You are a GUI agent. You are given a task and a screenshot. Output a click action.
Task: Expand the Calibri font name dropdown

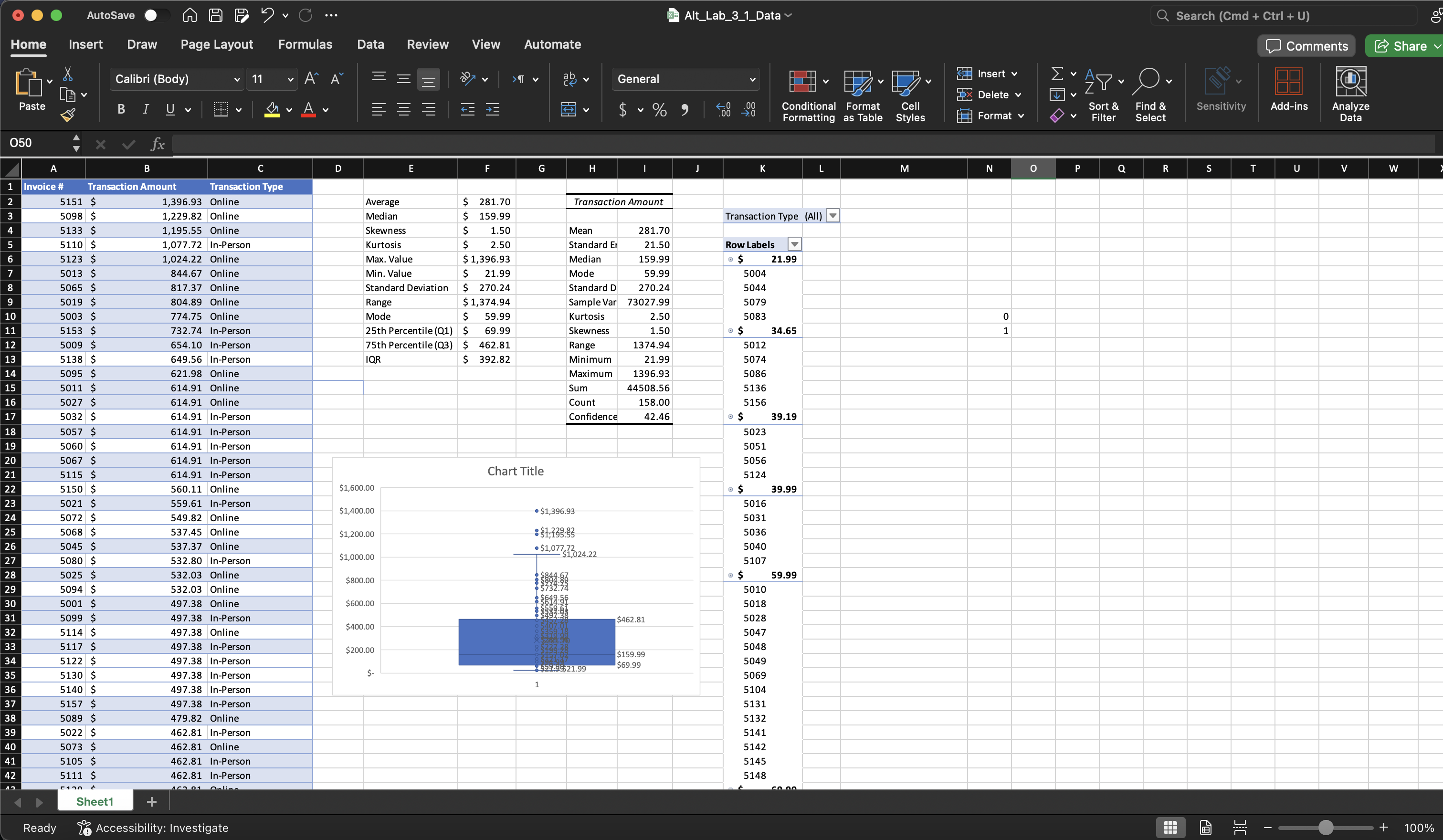click(x=236, y=80)
